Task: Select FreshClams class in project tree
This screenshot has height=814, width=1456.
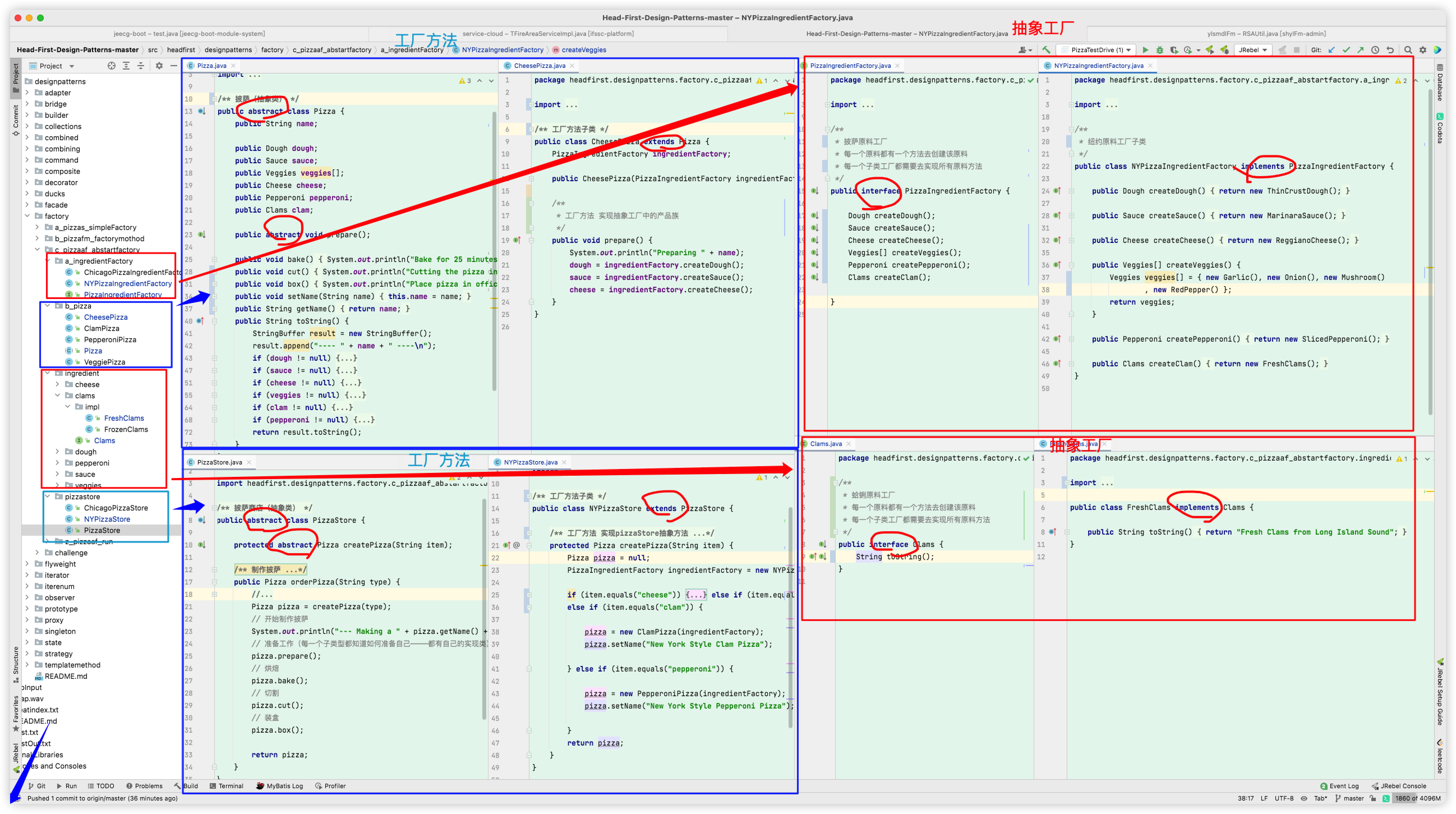Action: [x=123, y=418]
